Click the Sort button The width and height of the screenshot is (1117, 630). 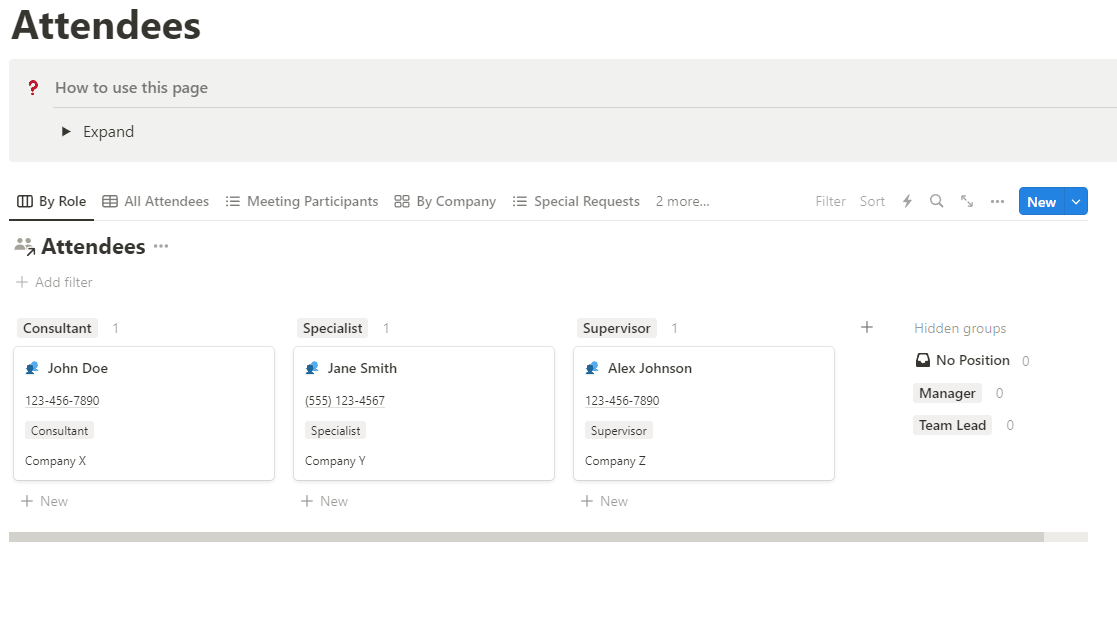click(872, 201)
